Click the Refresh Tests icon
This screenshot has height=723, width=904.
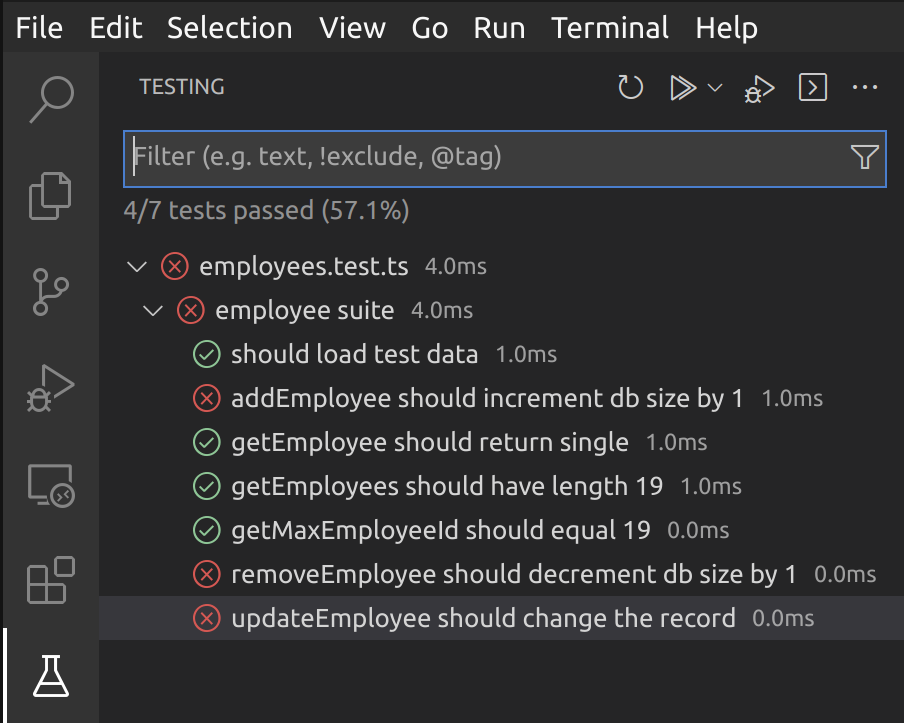[x=630, y=88]
